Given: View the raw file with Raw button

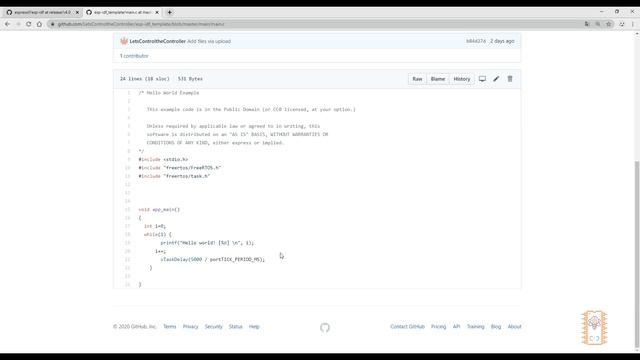Looking at the screenshot, I should 417,79.
